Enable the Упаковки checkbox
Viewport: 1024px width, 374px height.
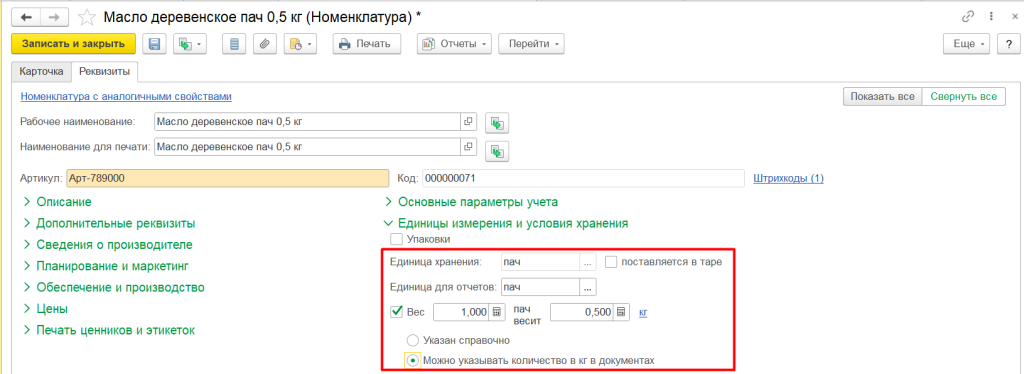(396, 240)
